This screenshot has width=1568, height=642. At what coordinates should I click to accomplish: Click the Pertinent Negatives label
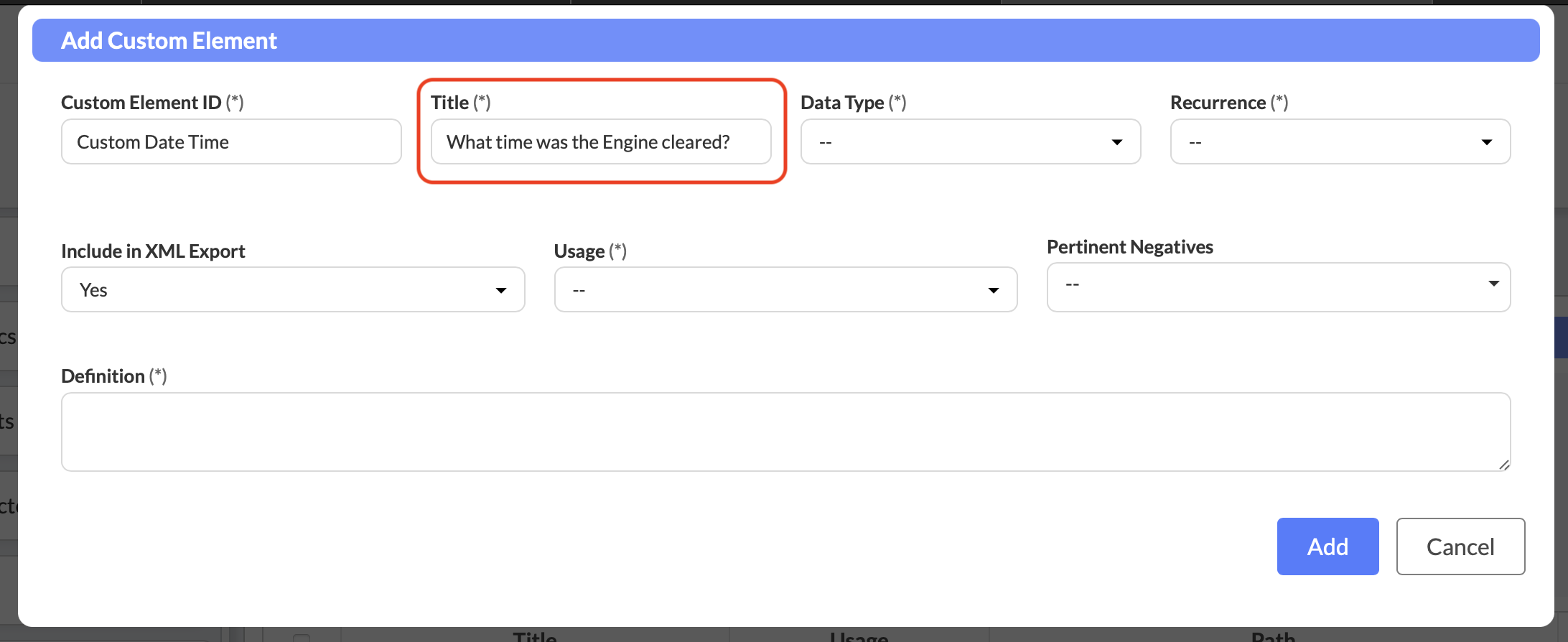tap(1129, 247)
